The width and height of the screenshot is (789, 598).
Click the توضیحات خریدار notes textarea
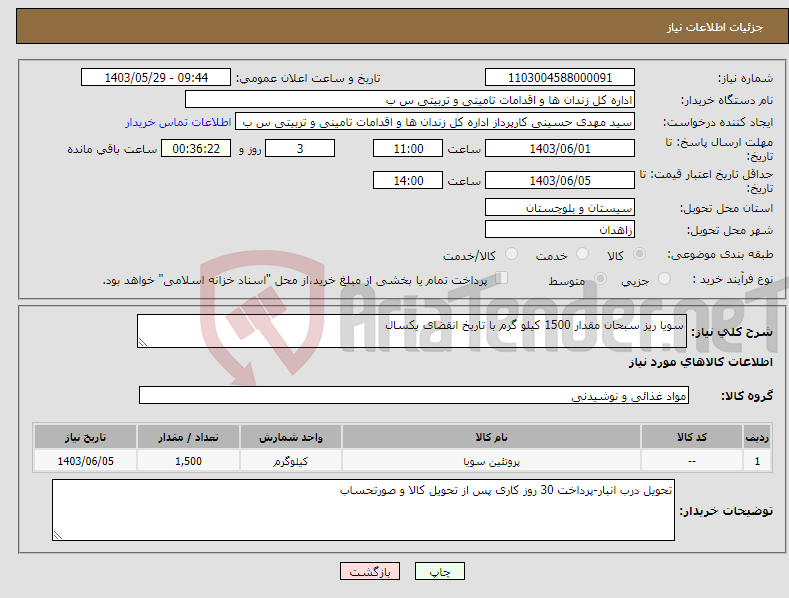363,510
